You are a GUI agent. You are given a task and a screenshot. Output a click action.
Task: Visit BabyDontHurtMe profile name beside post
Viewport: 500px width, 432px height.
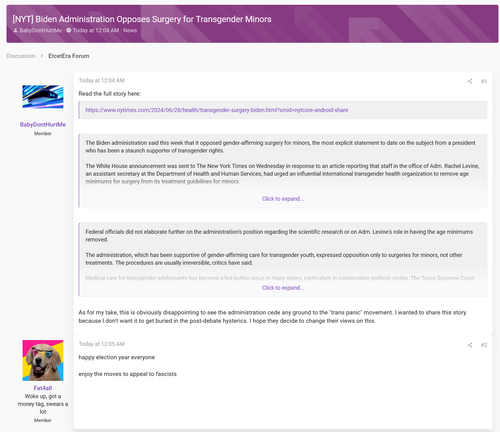coord(43,124)
